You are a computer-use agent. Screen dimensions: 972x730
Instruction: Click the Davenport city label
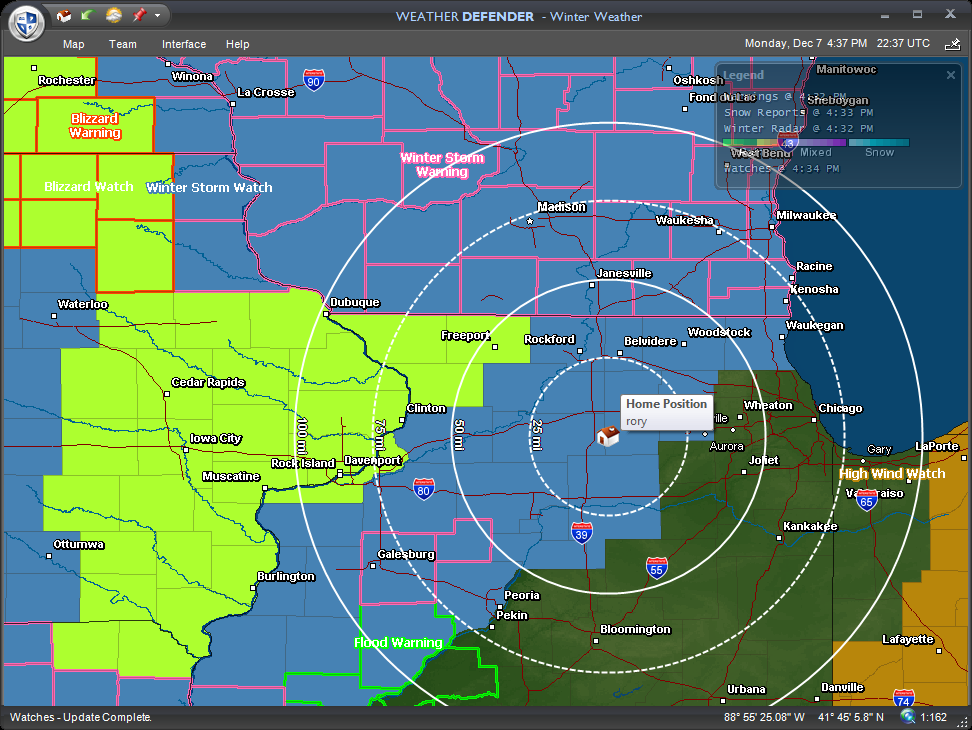coord(373,460)
